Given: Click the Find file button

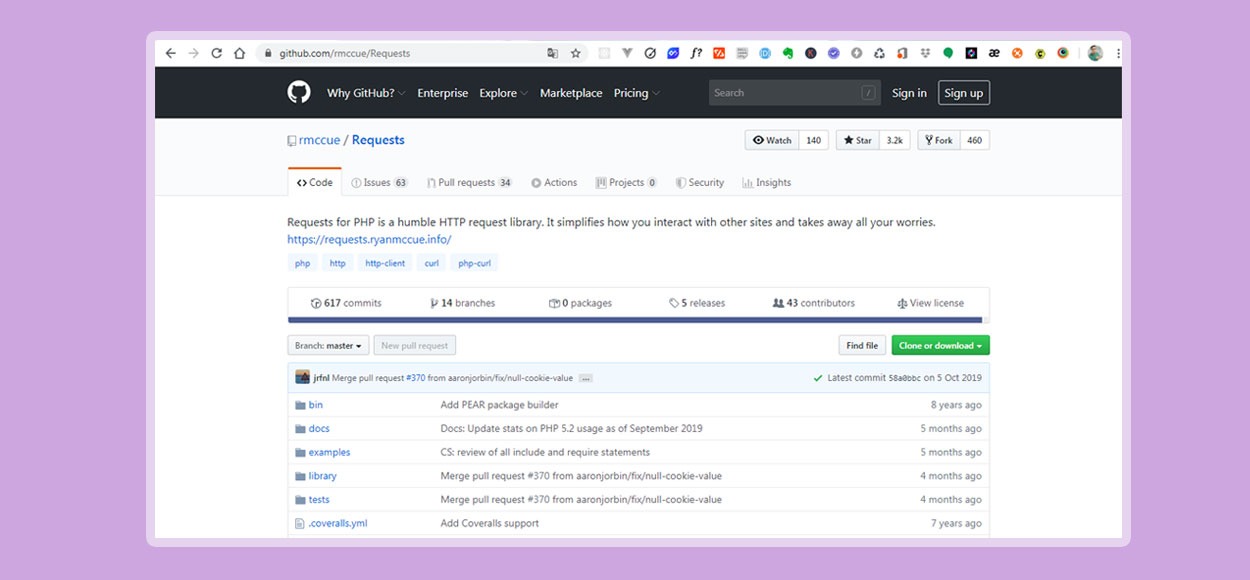Looking at the screenshot, I should click(x=862, y=345).
